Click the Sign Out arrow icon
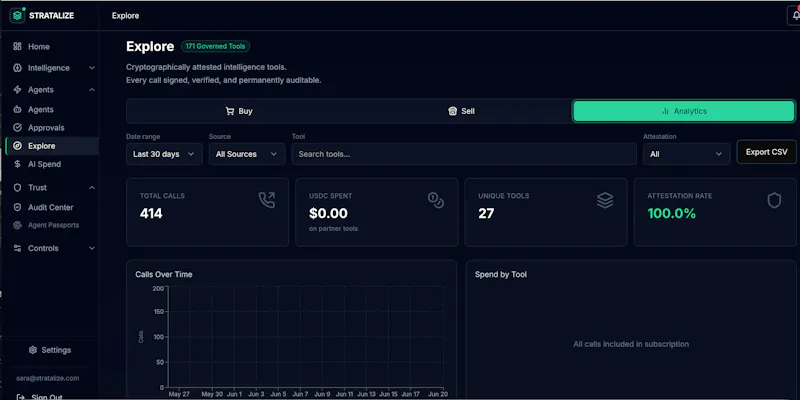 tap(21, 397)
